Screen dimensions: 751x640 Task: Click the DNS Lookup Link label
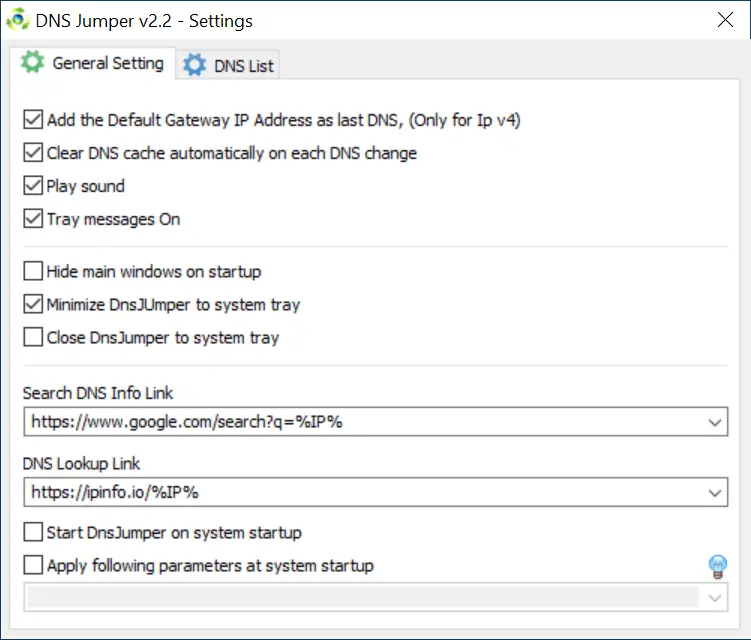point(81,464)
